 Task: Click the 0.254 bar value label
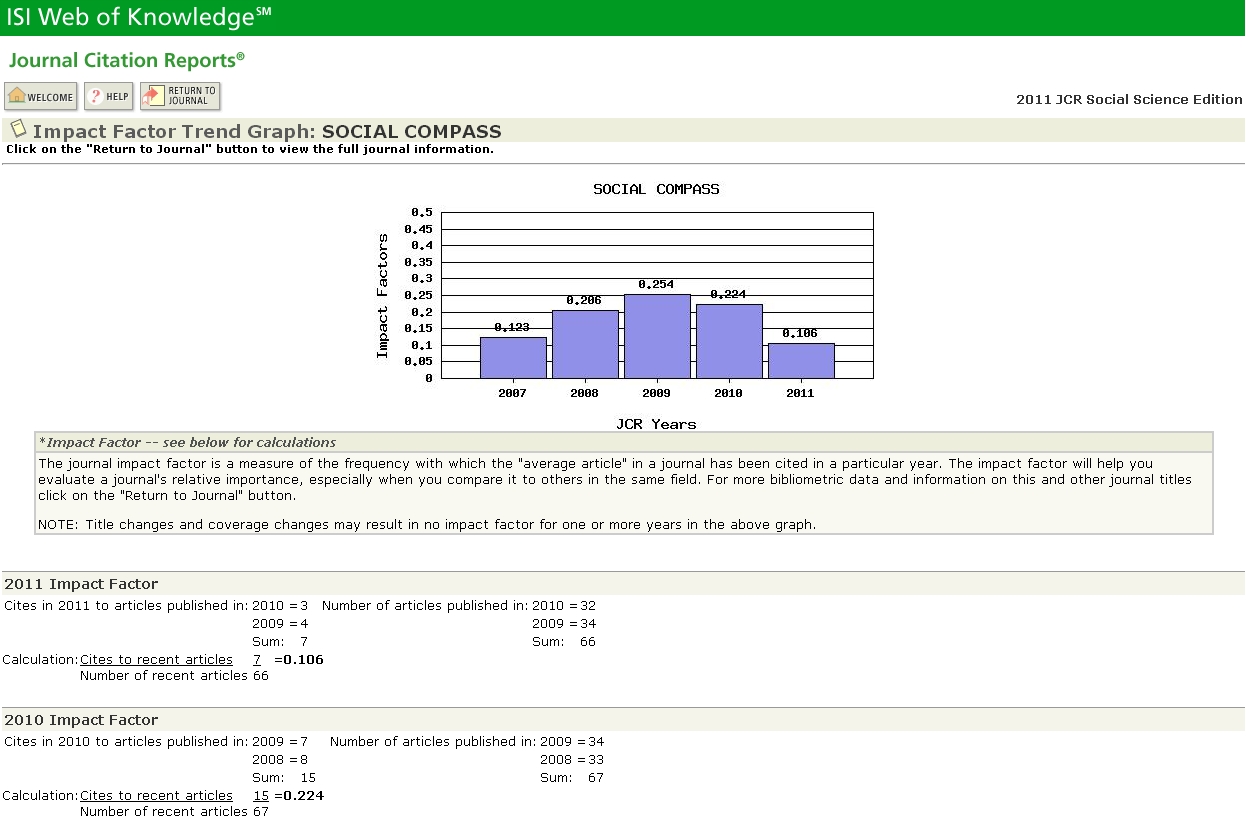click(x=656, y=285)
